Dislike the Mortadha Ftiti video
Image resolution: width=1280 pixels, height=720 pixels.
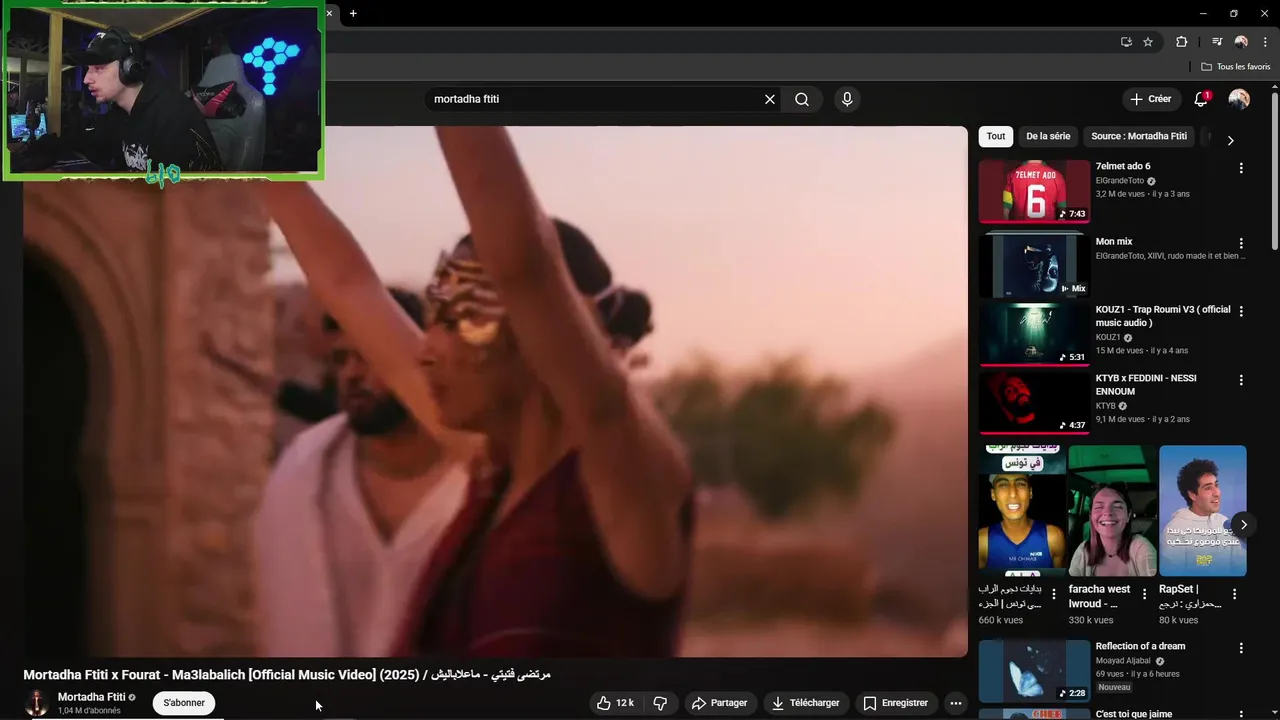pyautogui.click(x=660, y=703)
